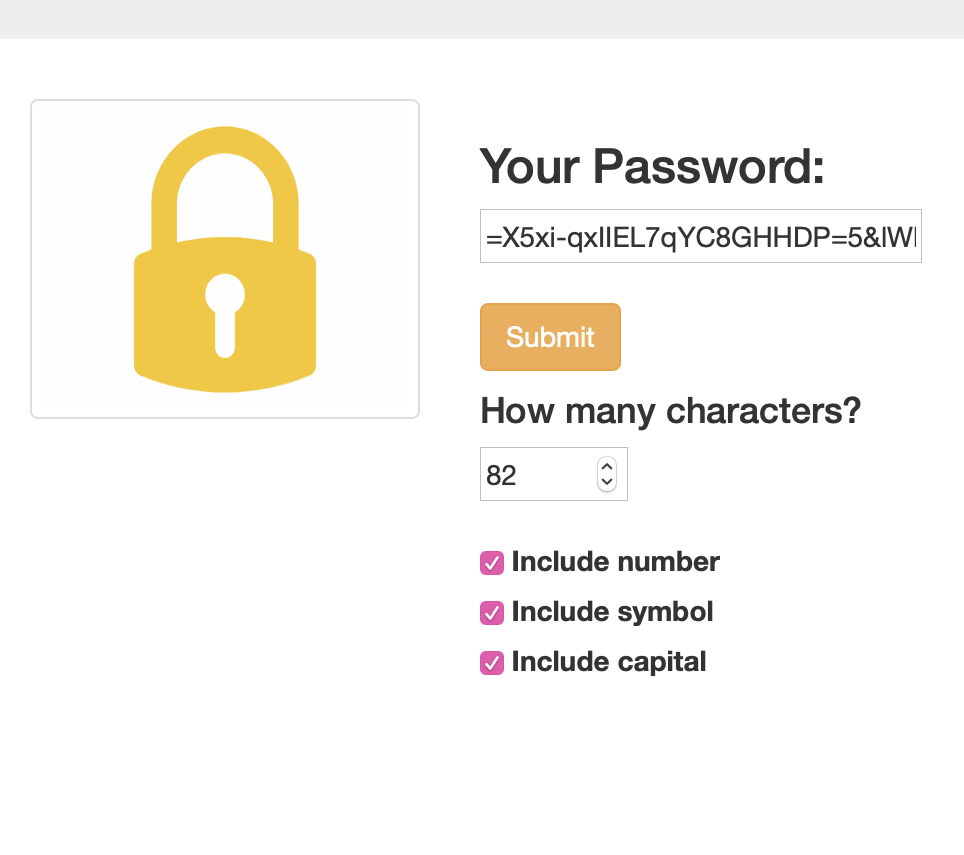The height and width of the screenshot is (855, 964).
Task: Select the padlock image panel
Action: coord(225,258)
